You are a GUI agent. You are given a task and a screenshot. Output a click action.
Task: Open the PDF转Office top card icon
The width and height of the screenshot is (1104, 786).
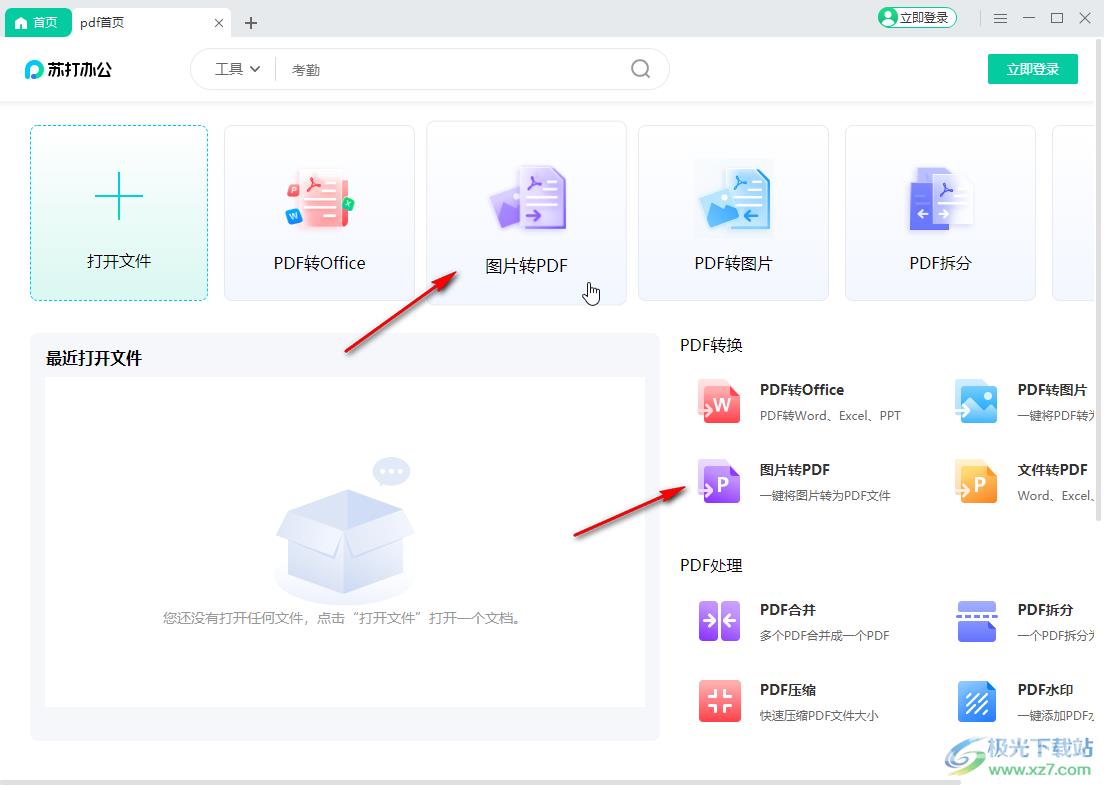point(320,197)
